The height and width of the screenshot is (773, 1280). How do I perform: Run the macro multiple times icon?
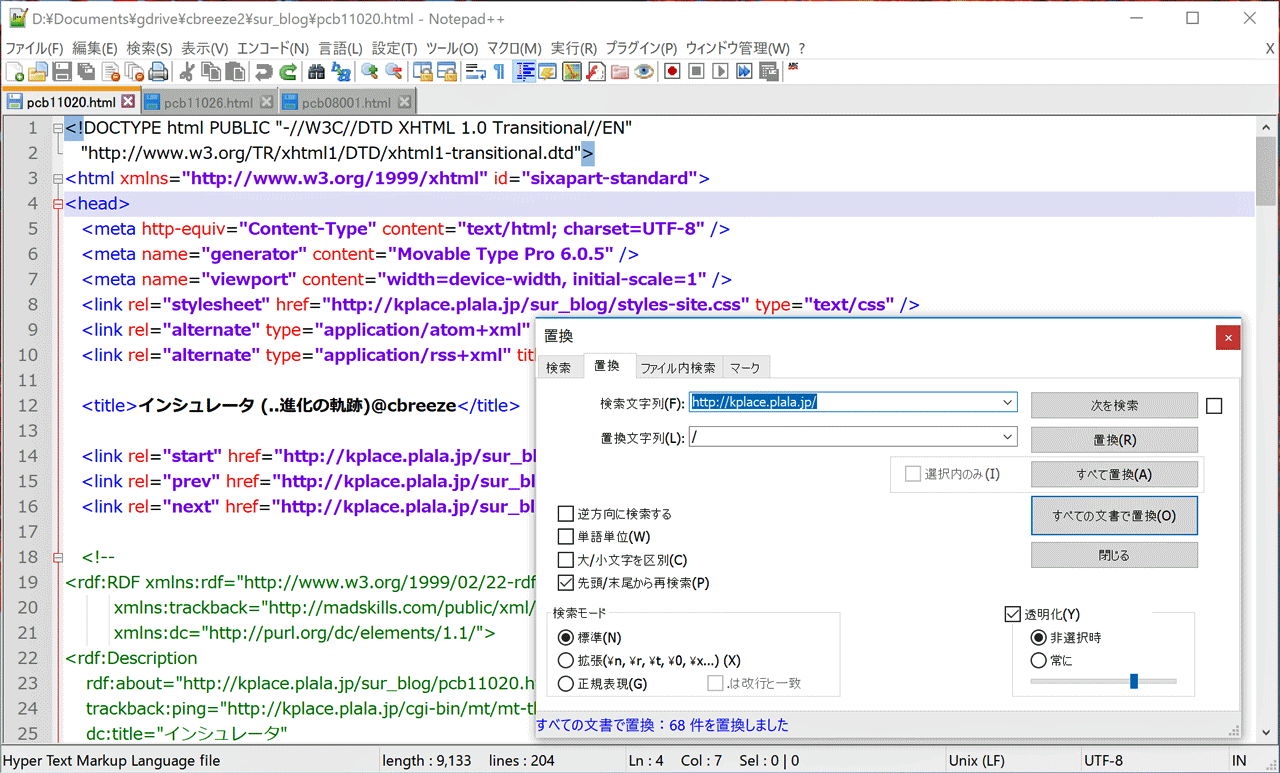[x=744, y=72]
